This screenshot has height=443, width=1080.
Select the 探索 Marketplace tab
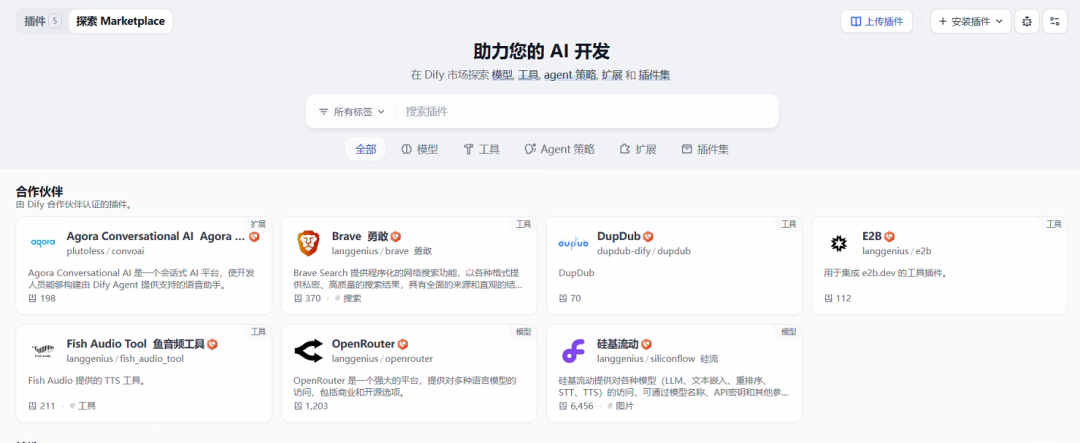coord(121,21)
